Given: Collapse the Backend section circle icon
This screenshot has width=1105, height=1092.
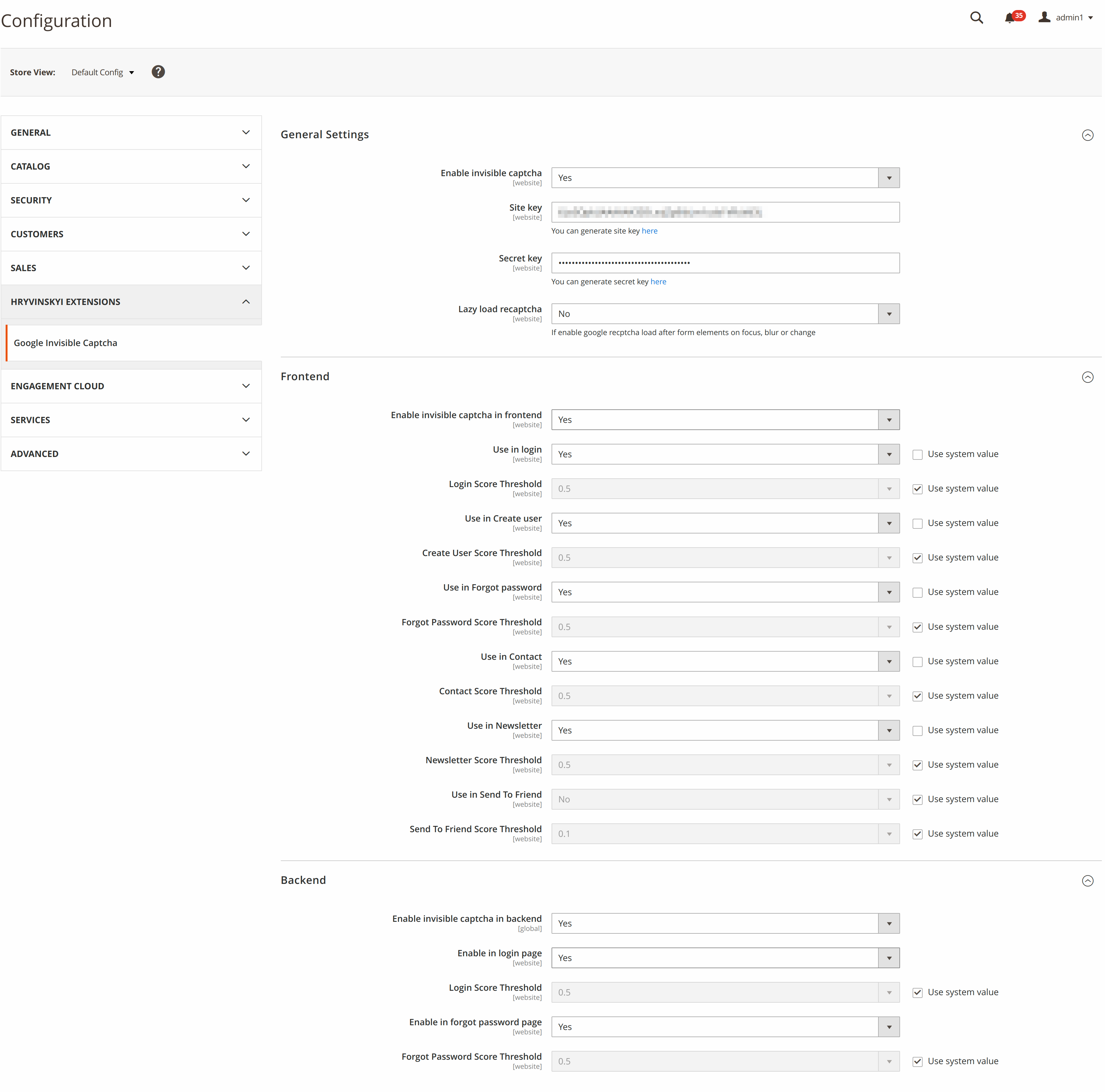Looking at the screenshot, I should click(1087, 881).
